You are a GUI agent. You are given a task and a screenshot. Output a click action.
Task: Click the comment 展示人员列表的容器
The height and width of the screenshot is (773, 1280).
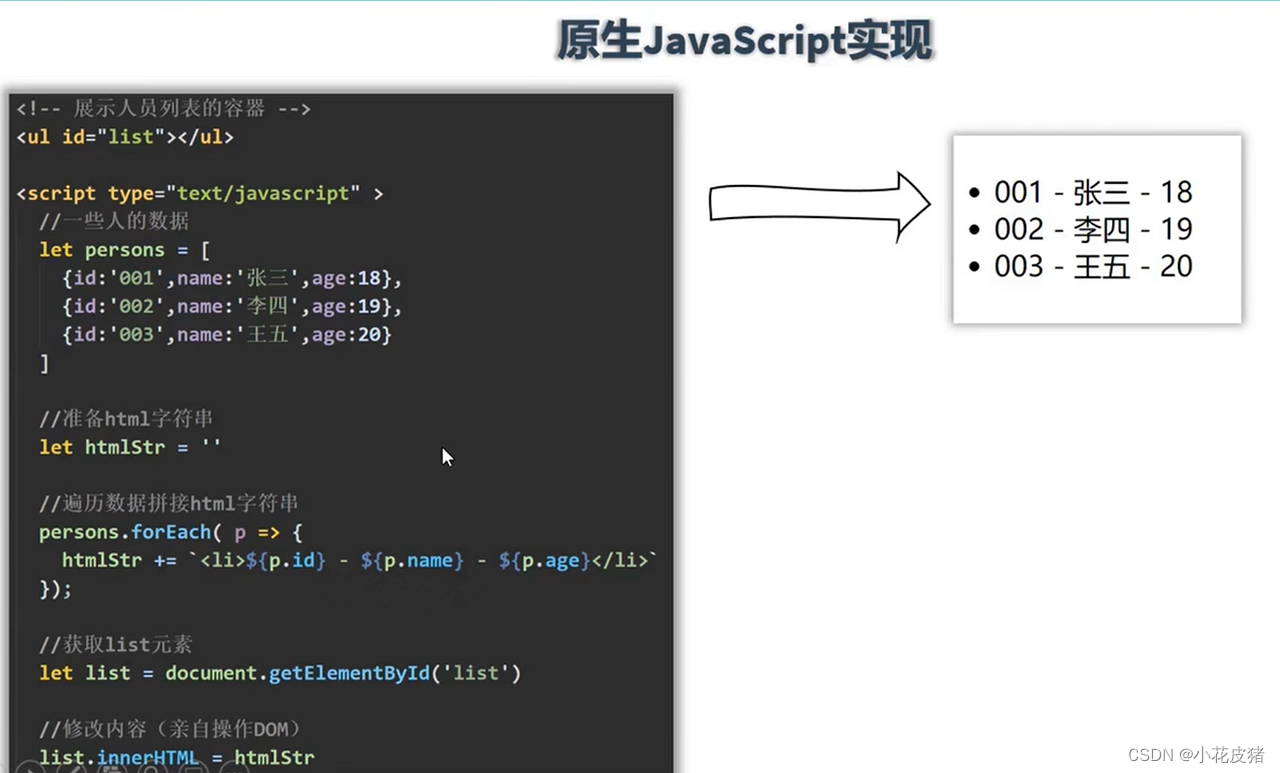point(164,108)
